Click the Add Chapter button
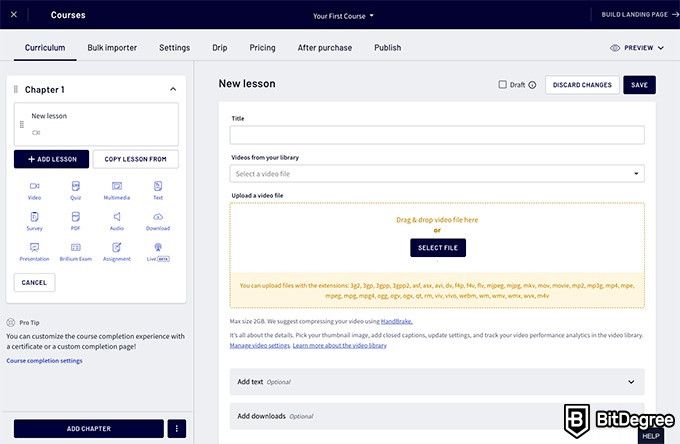This screenshot has width=680, height=444. [88, 428]
